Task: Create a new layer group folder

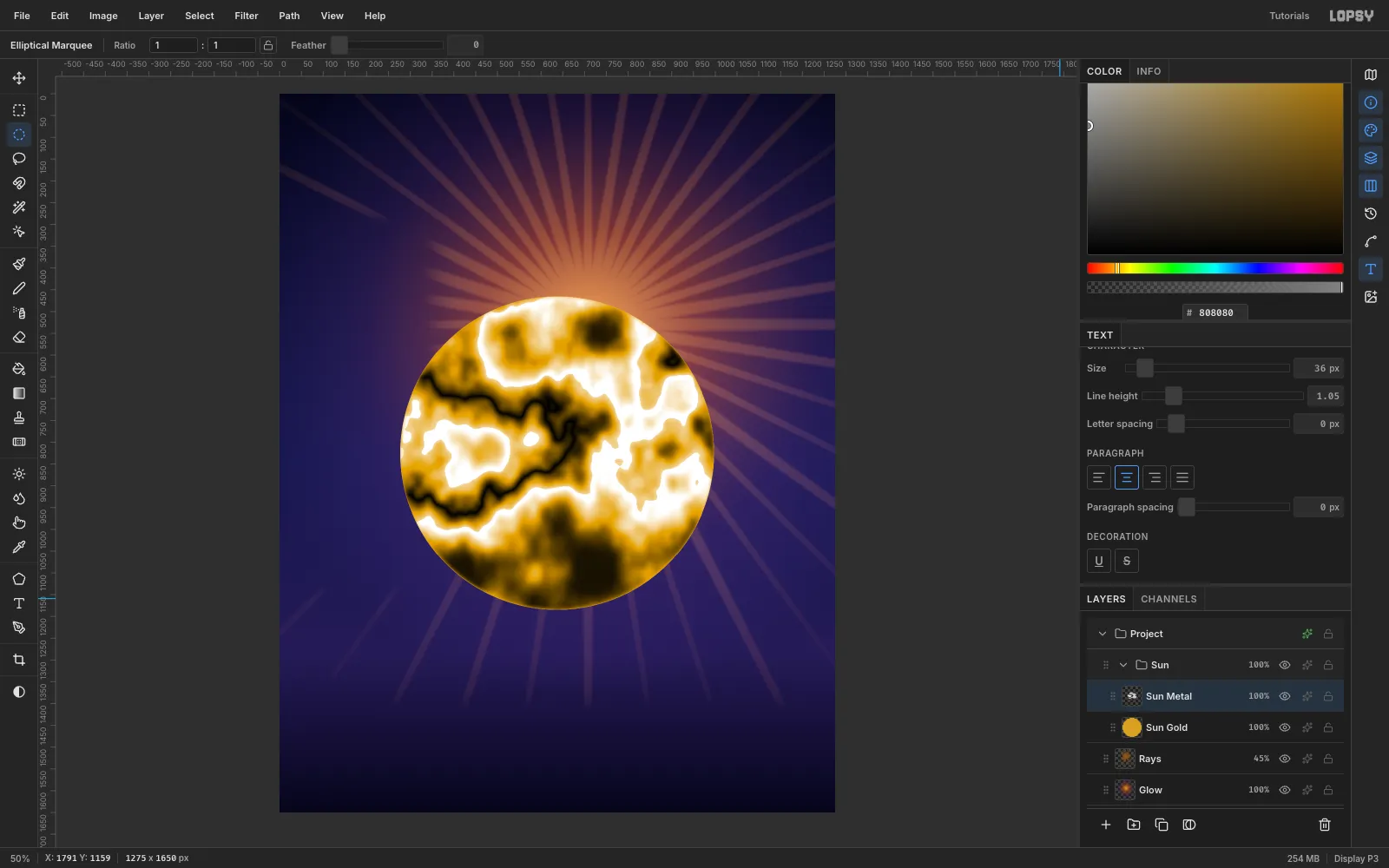Action: (x=1134, y=825)
